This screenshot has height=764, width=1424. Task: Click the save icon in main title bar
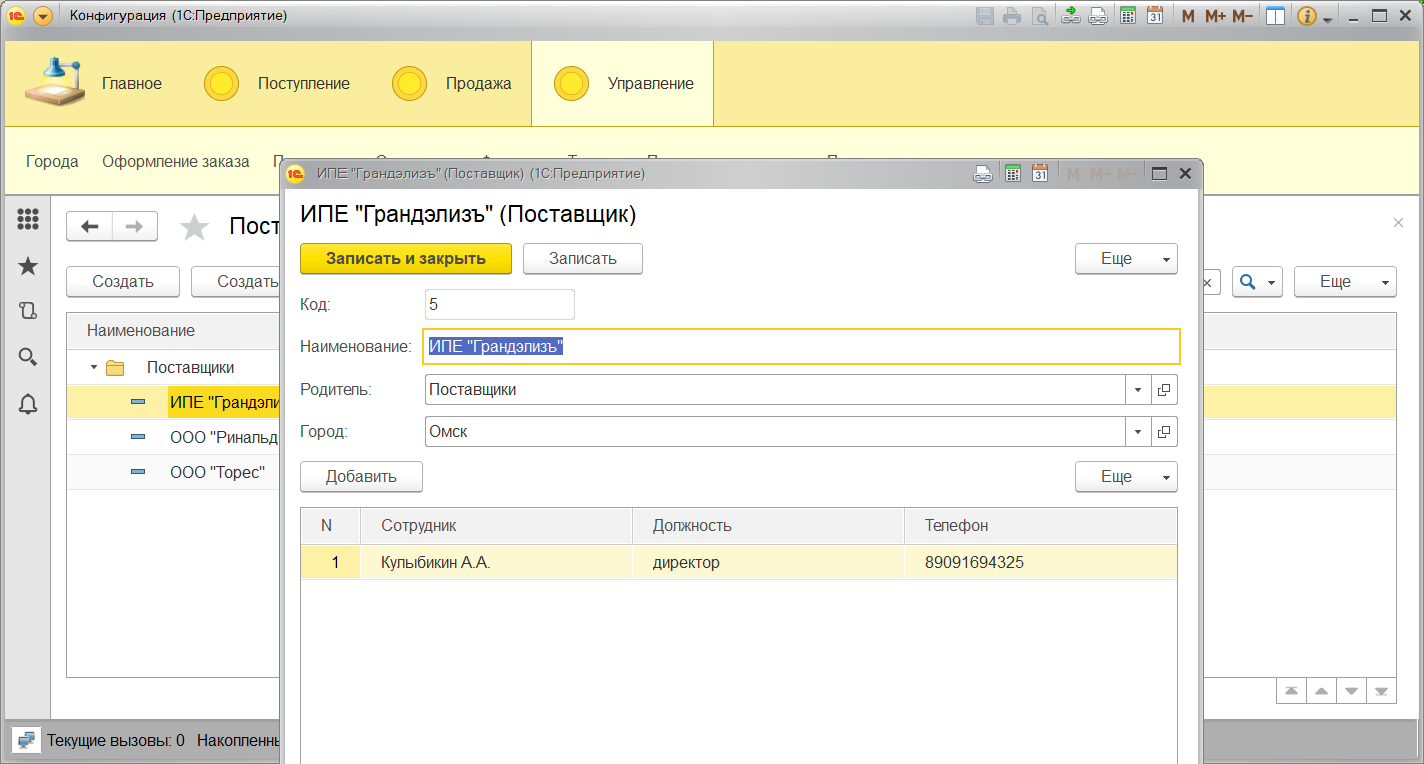(x=985, y=16)
